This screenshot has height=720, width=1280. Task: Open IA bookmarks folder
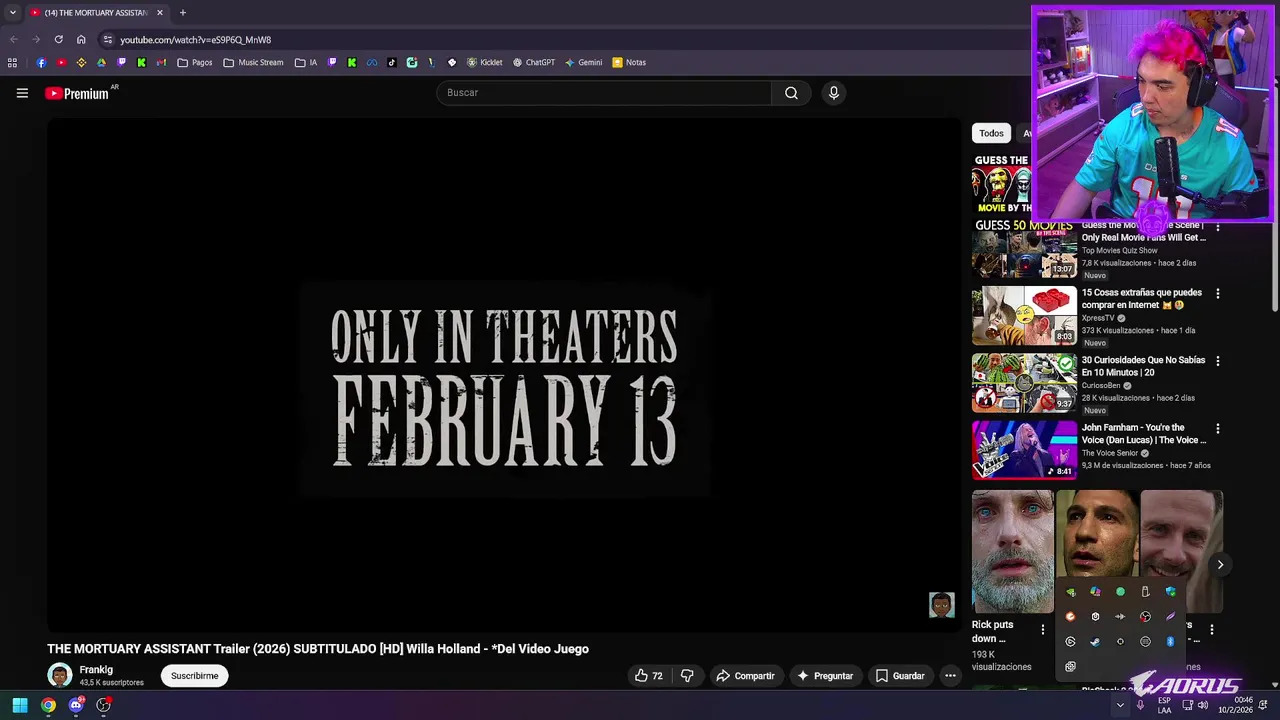306,62
